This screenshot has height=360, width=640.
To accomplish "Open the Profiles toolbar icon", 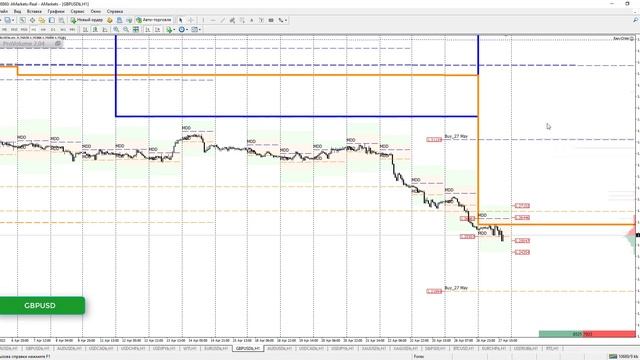I will (7, 20).
